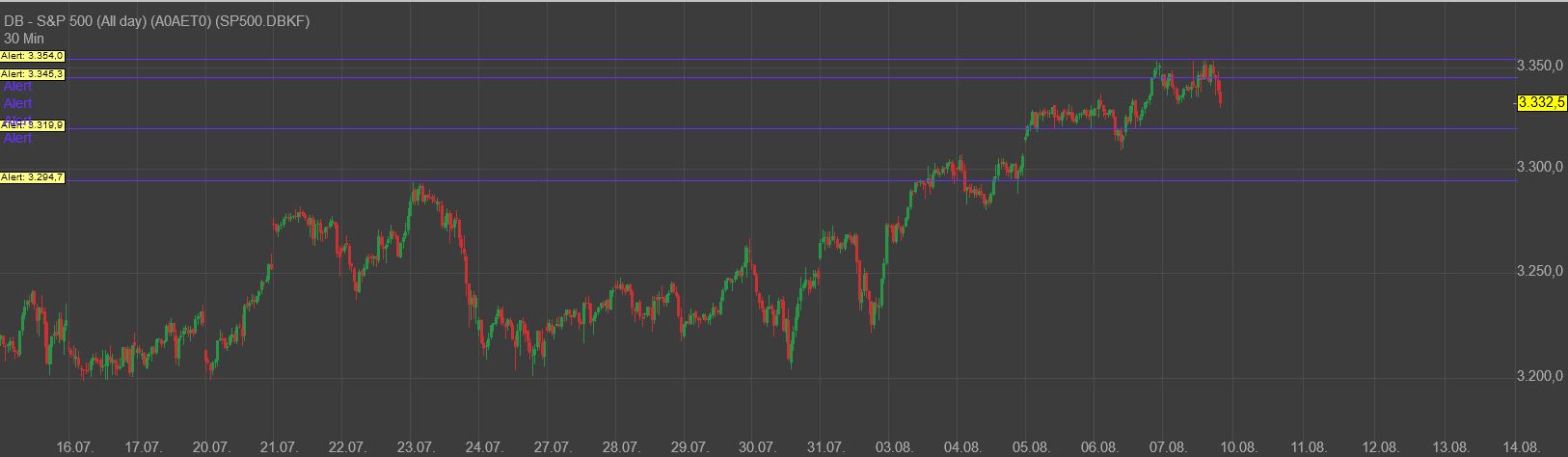Screen dimensions: 1568x457
Task: Click the Alert 3.319,9 label
Action: 32,125
